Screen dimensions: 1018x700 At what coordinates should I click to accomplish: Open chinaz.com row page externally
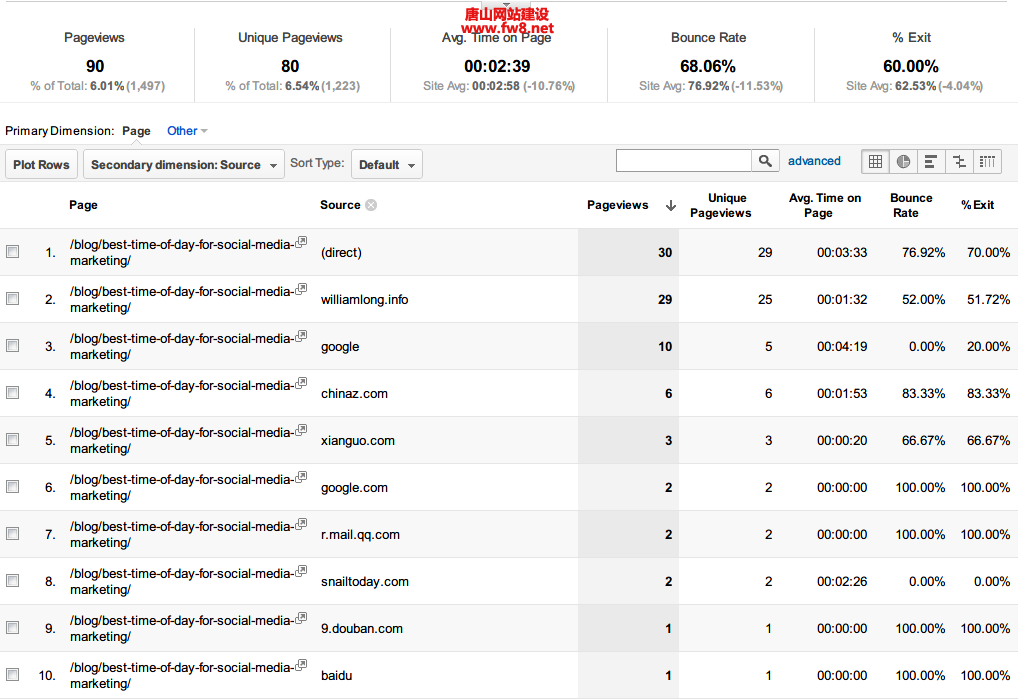click(301, 382)
